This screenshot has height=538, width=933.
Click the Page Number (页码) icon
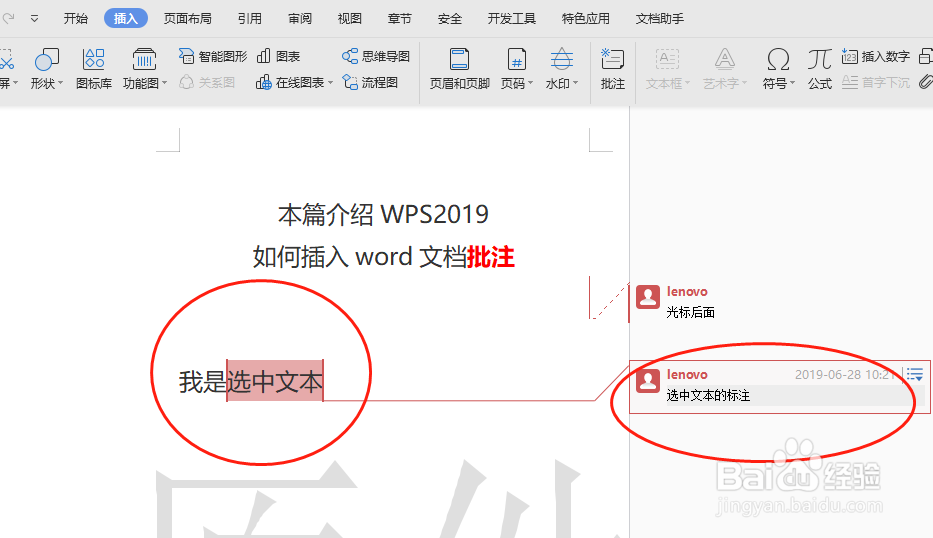pos(516,60)
